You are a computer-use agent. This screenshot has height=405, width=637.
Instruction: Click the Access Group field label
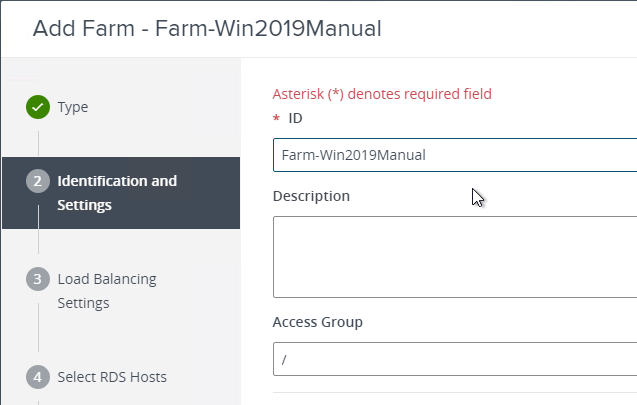click(x=318, y=322)
